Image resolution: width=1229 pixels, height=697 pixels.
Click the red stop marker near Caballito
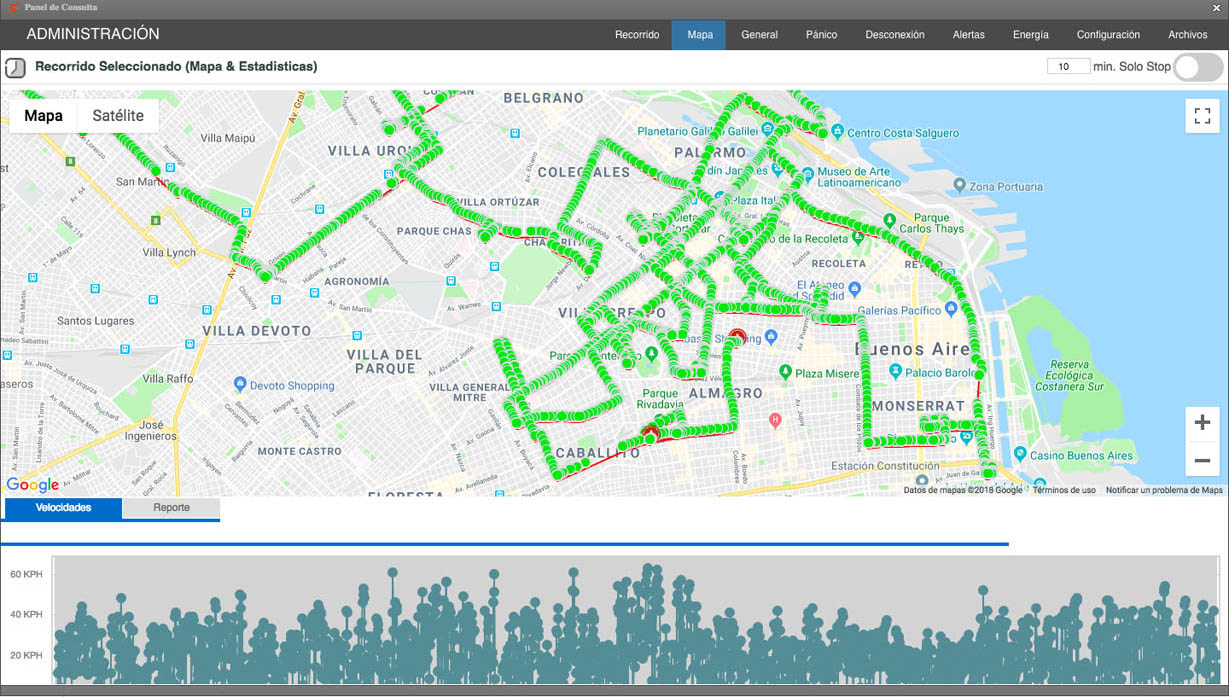point(650,433)
